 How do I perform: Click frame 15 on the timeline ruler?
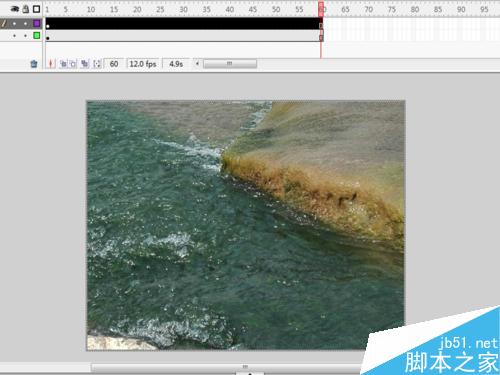tap(114, 10)
